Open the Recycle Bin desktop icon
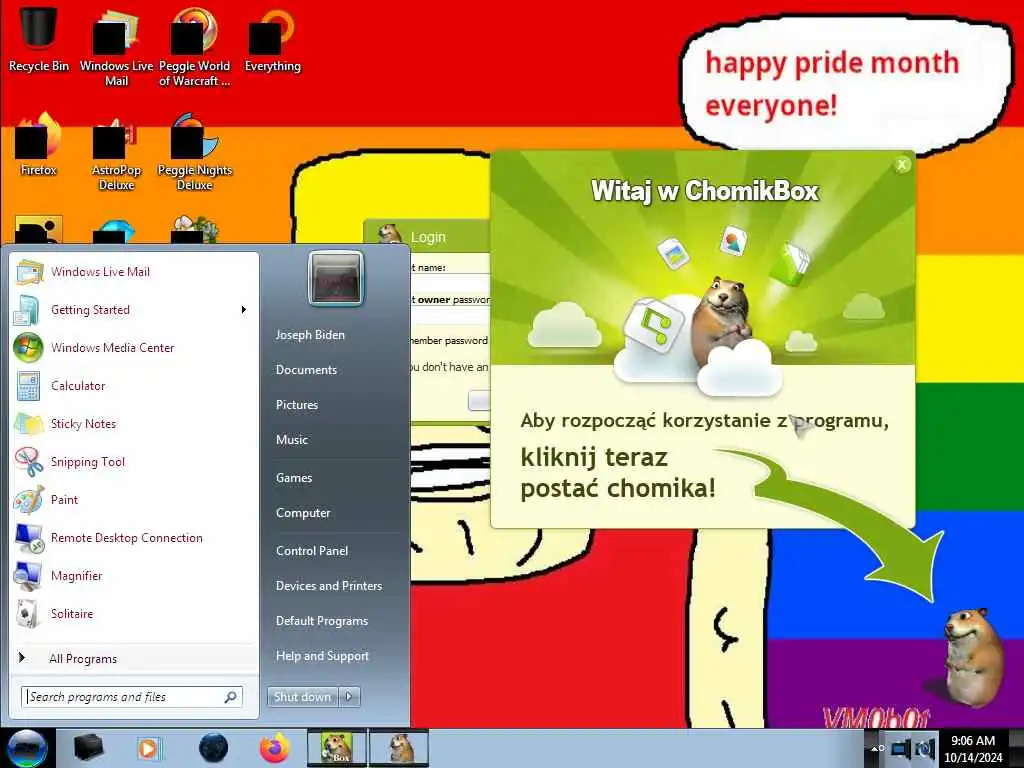Viewport: 1024px width, 768px height. click(39, 39)
